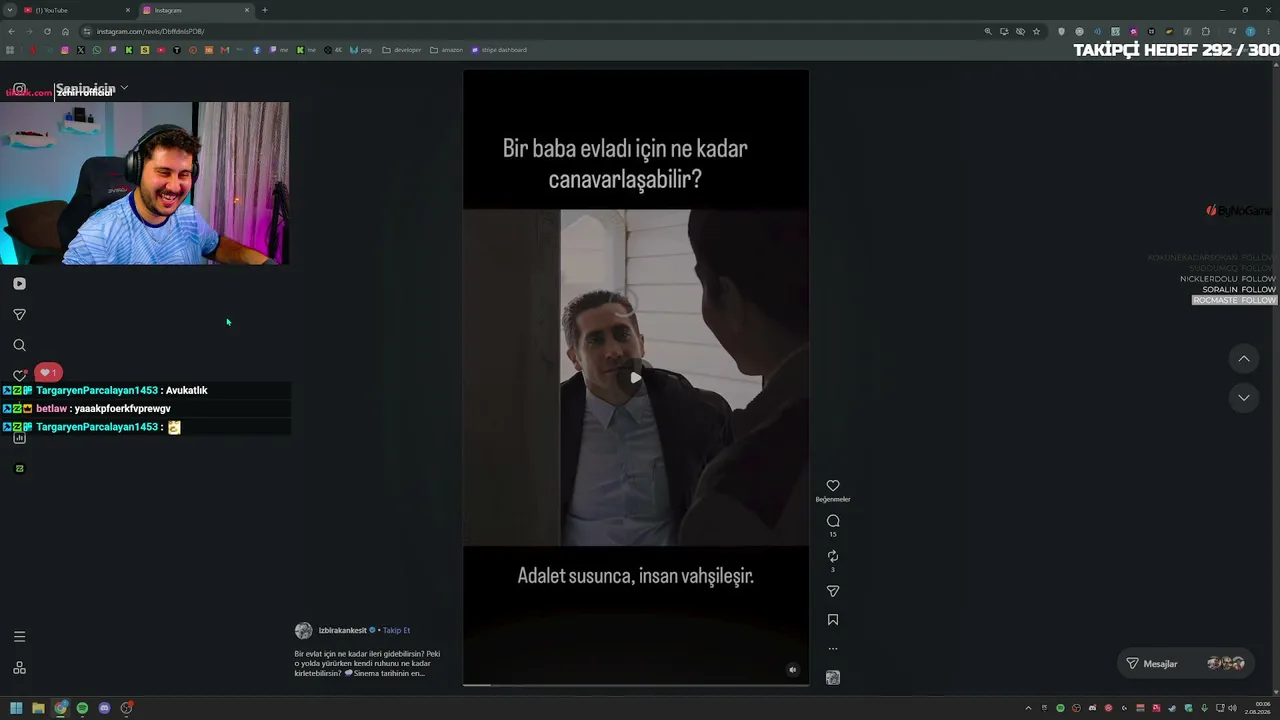Open the Windows Start menu

16,708
